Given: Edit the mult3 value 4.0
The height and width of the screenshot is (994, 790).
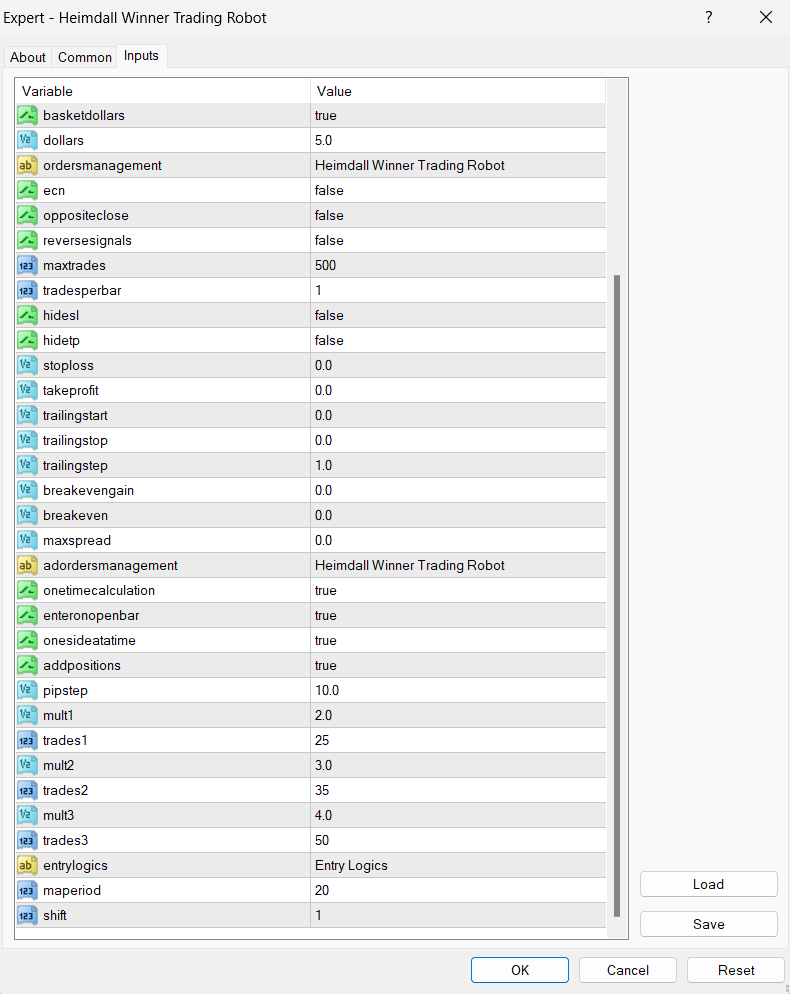Looking at the screenshot, I should tap(458, 815).
